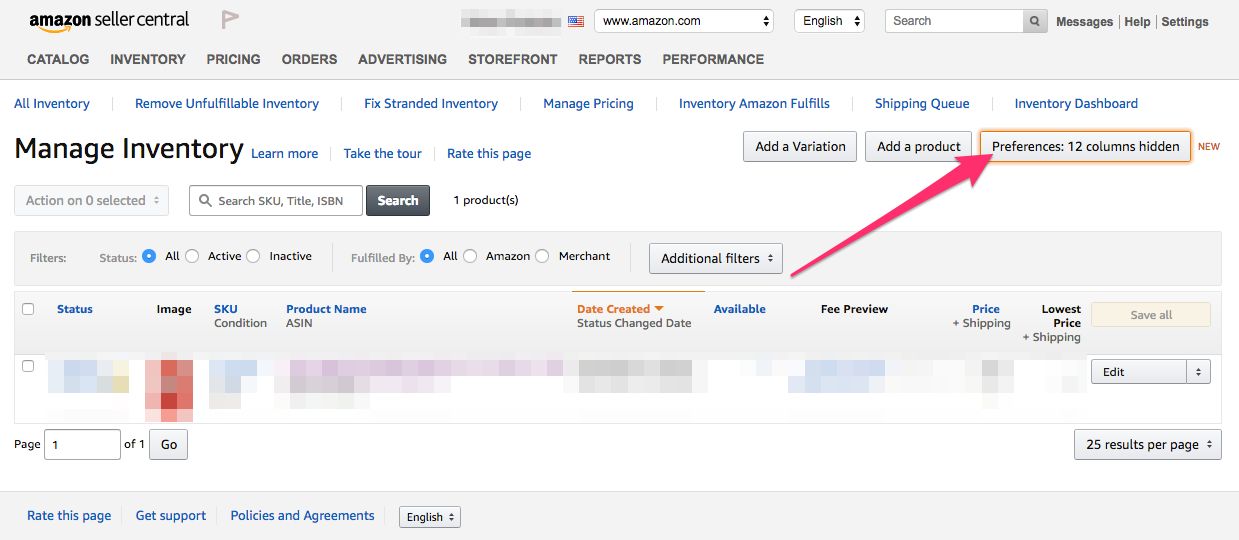Screen dimensions: 1239x540
Task: Click the Amazon Seller Central logo
Action: 107,21
